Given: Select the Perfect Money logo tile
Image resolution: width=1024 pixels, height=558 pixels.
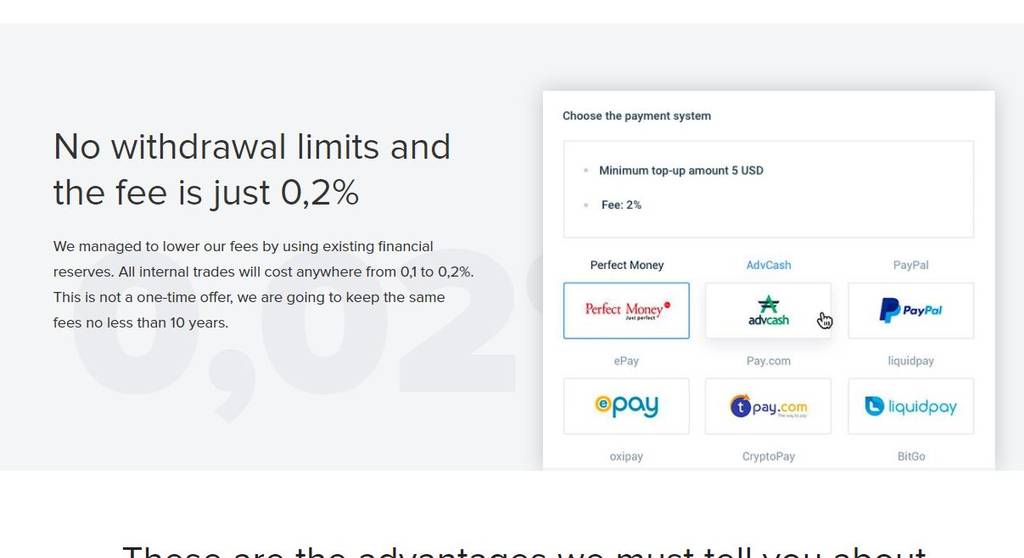Looking at the screenshot, I should click(626, 310).
